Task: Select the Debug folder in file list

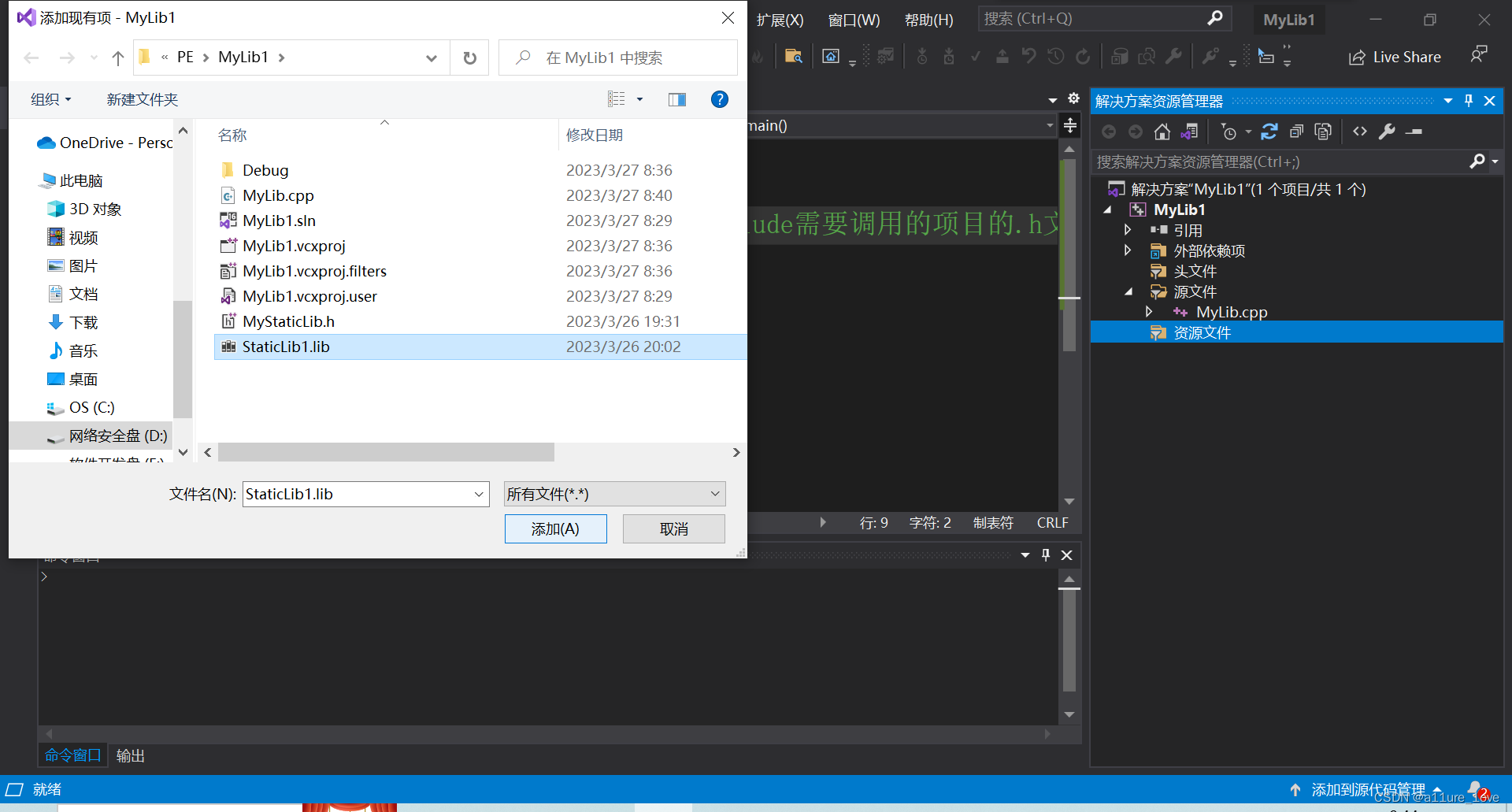Action: click(x=265, y=170)
